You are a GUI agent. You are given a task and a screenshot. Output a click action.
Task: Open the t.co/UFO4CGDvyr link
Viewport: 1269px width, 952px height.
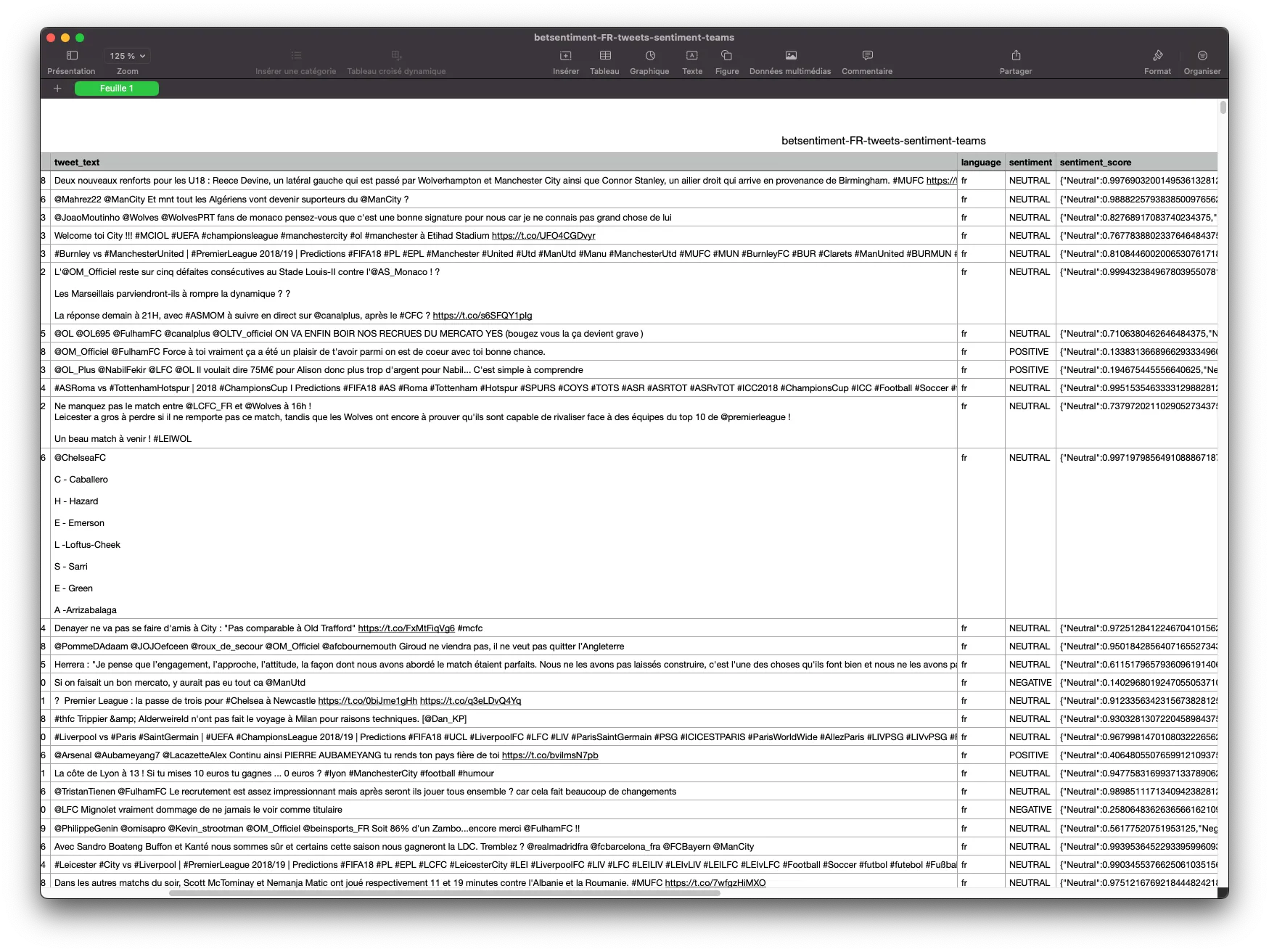(543, 236)
